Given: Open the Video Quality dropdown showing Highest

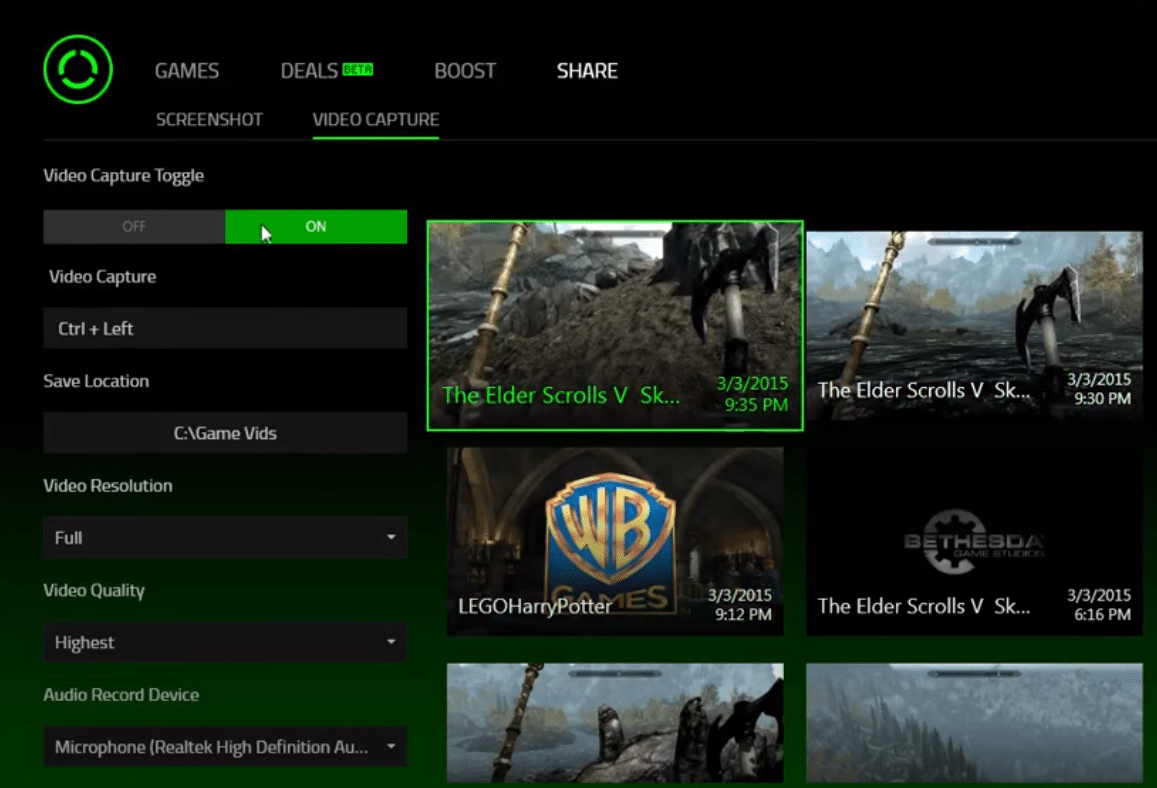Looking at the screenshot, I should tap(225, 642).
